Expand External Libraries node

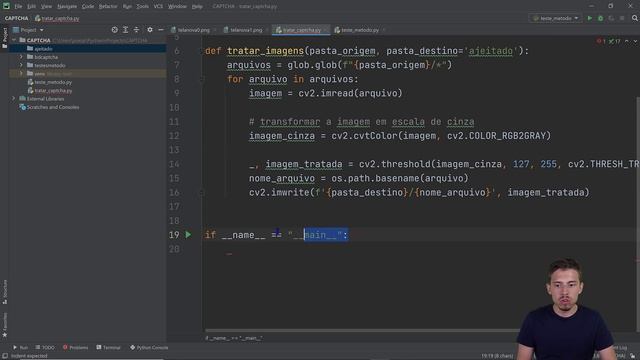point(13,98)
